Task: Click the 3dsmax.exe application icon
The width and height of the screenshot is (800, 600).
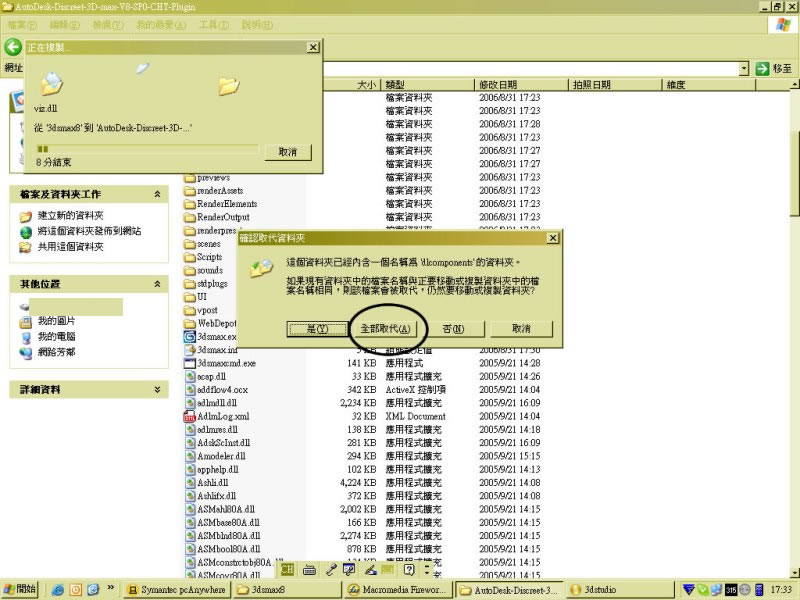Action: point(190,337)
